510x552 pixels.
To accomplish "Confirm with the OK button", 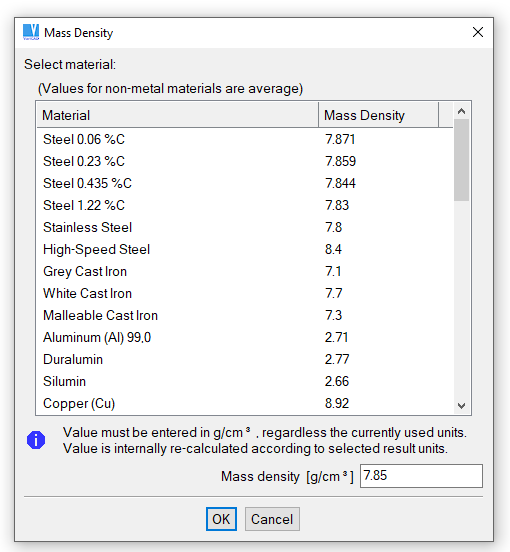I will point(221,519).
